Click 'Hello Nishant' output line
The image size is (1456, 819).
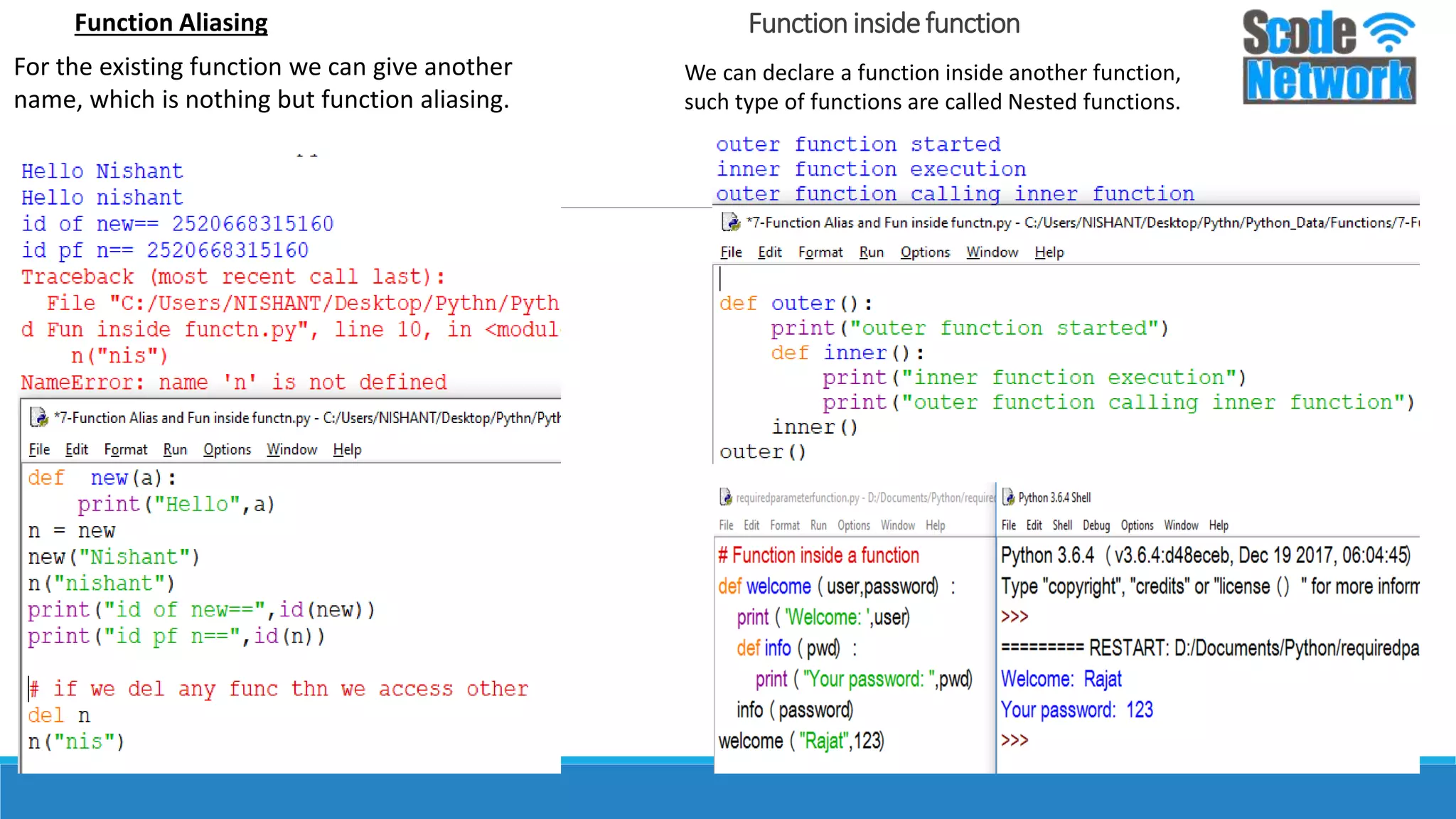click(102, 171)
